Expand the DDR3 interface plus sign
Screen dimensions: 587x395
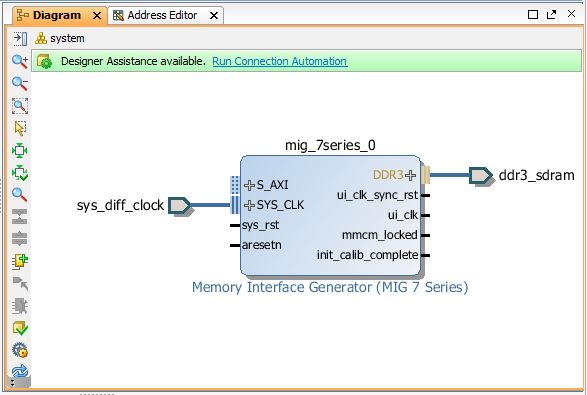click(x=411, y=175)
